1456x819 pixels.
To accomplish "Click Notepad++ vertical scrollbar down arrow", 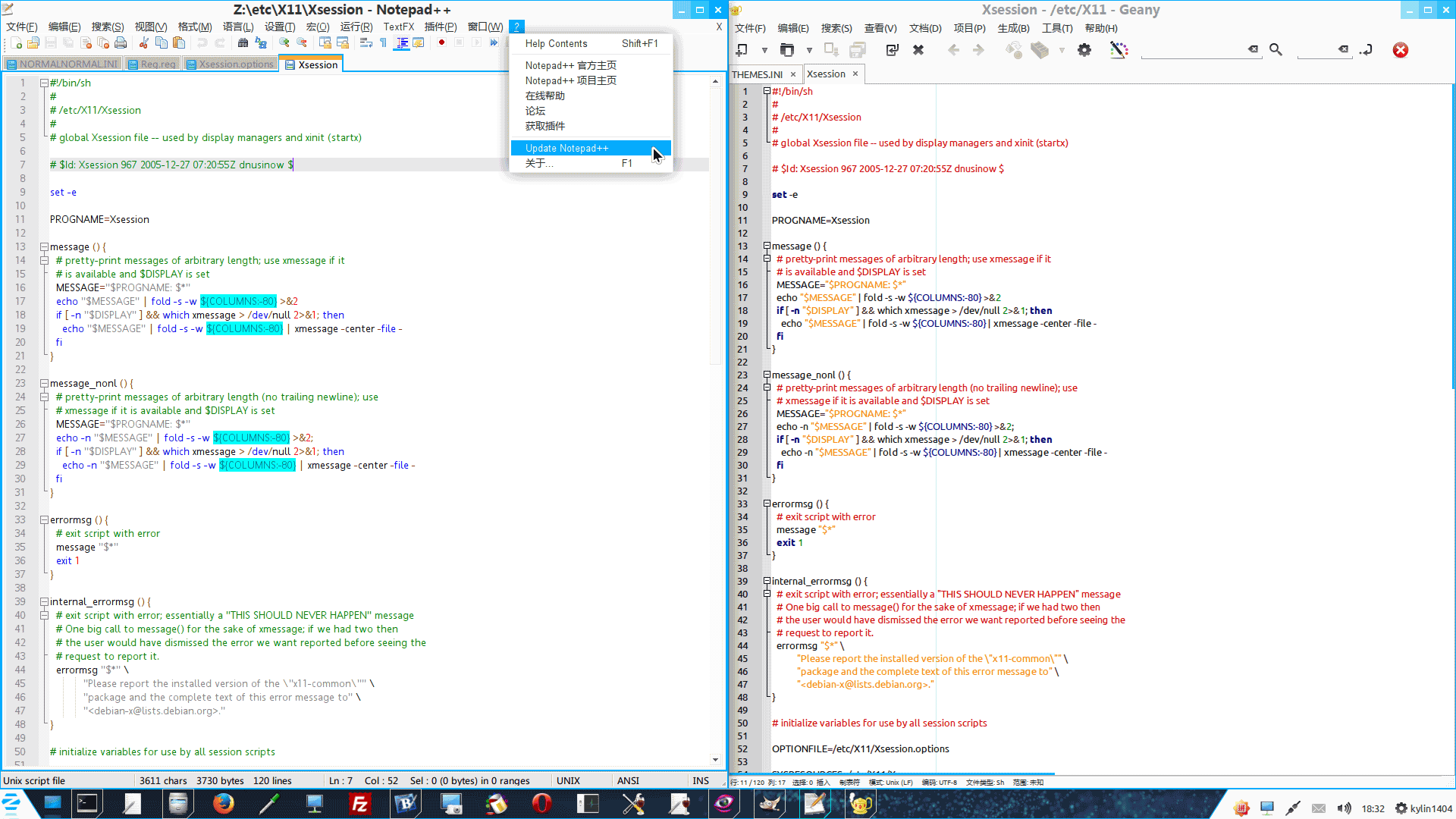I will pos(715,759).
